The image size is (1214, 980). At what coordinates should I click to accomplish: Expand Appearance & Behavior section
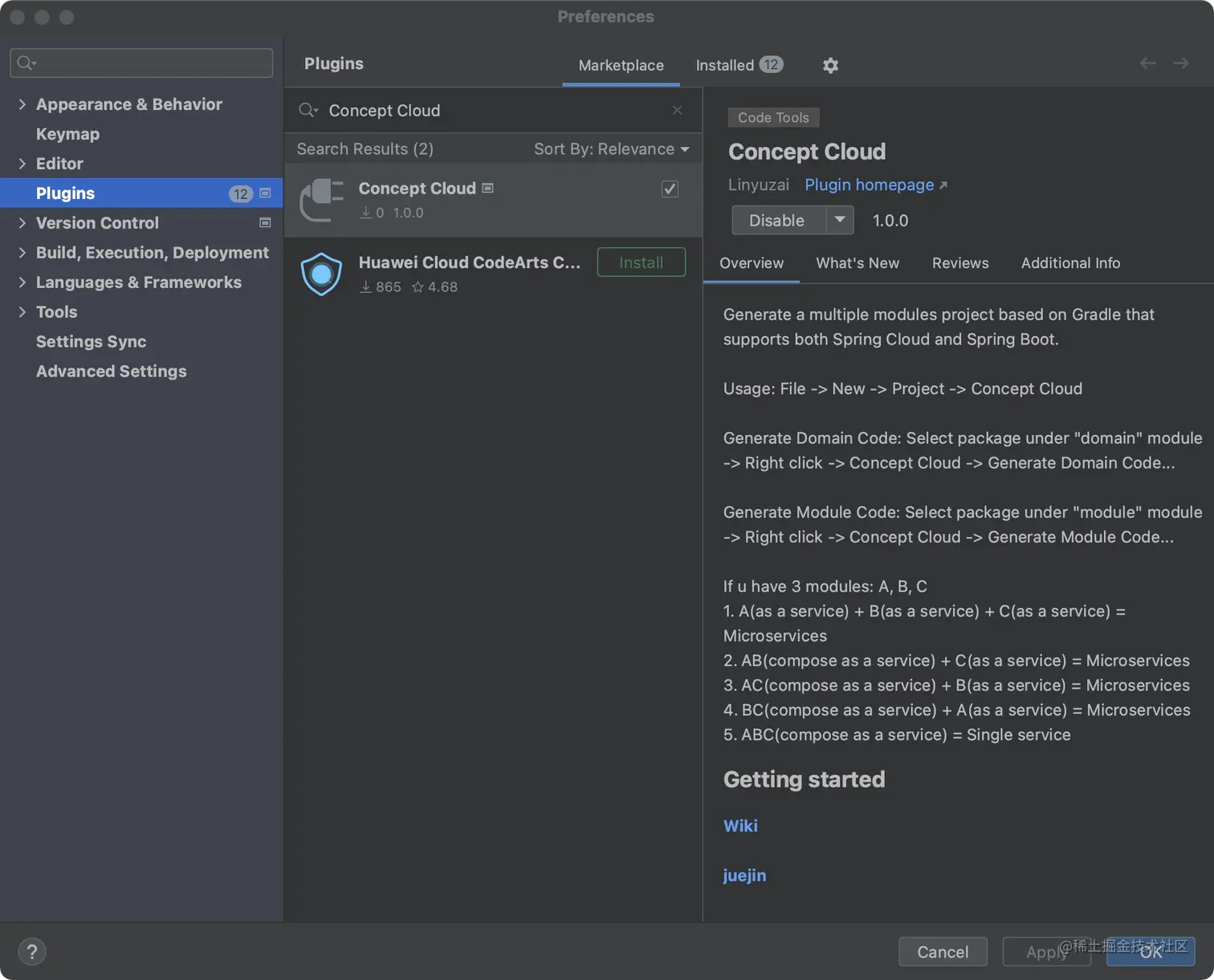click(22, 104)
